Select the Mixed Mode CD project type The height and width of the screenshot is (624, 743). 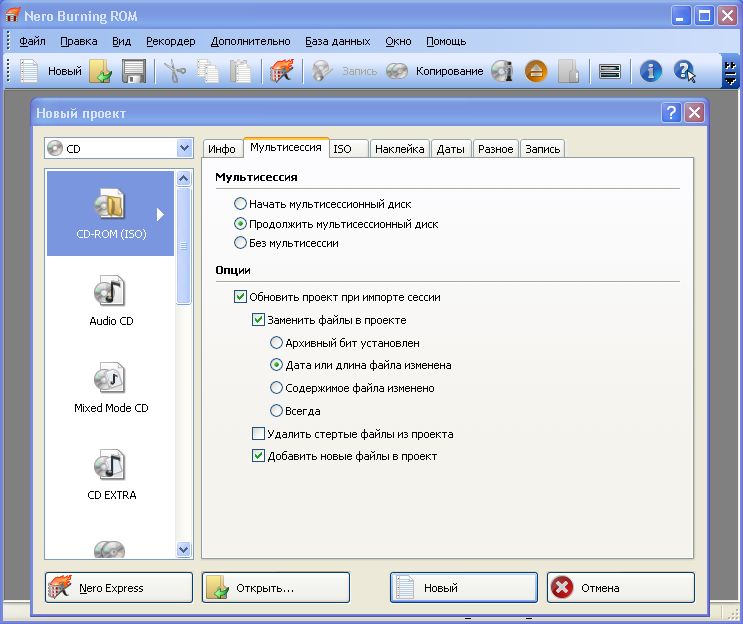pos(111,388)
